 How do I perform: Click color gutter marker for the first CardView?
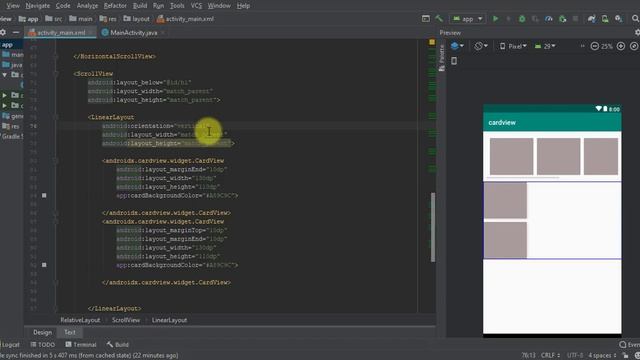point(44,196)
